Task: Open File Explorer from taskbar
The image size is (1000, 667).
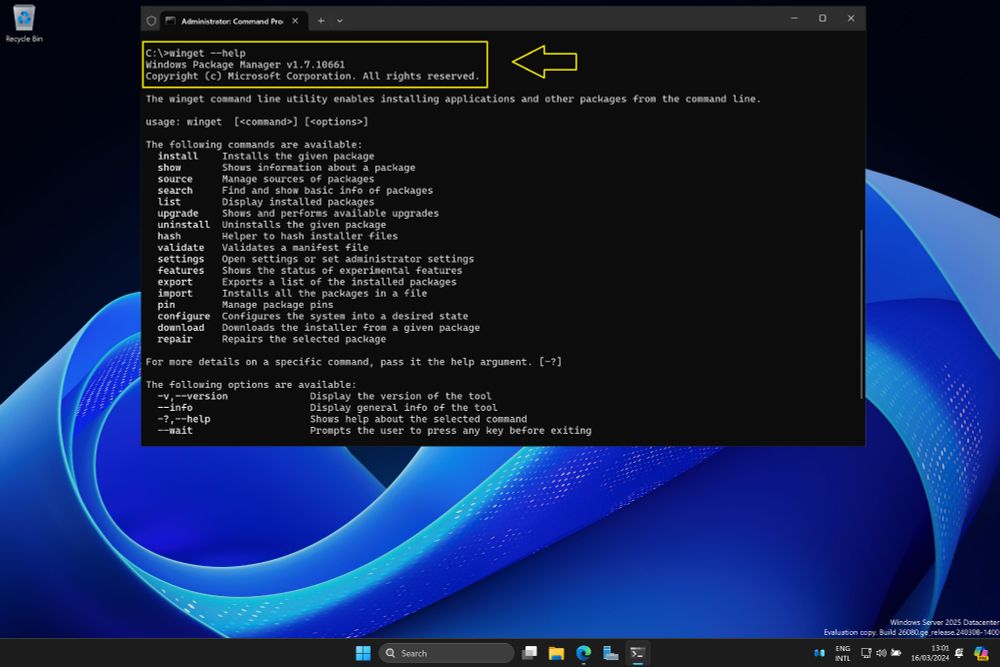Action: pos(556,653)
